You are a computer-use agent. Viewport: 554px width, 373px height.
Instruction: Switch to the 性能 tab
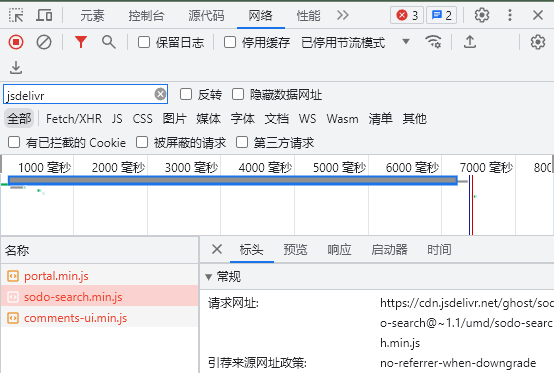pos(308,16)
